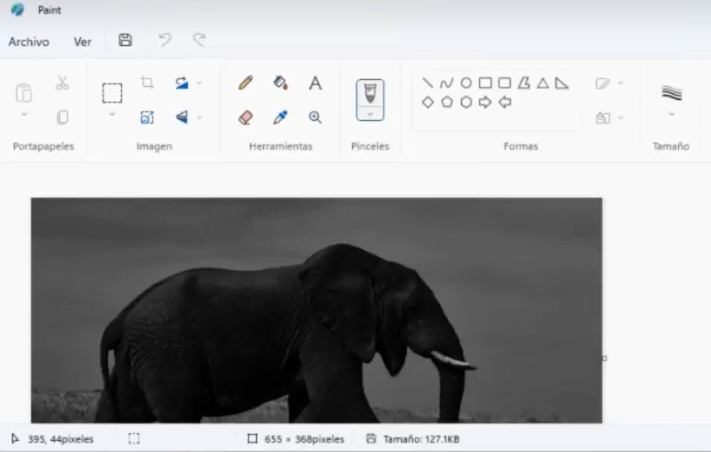Activate the rectangular selection tool
711x452 pixels.
click(x=112, y=93)
